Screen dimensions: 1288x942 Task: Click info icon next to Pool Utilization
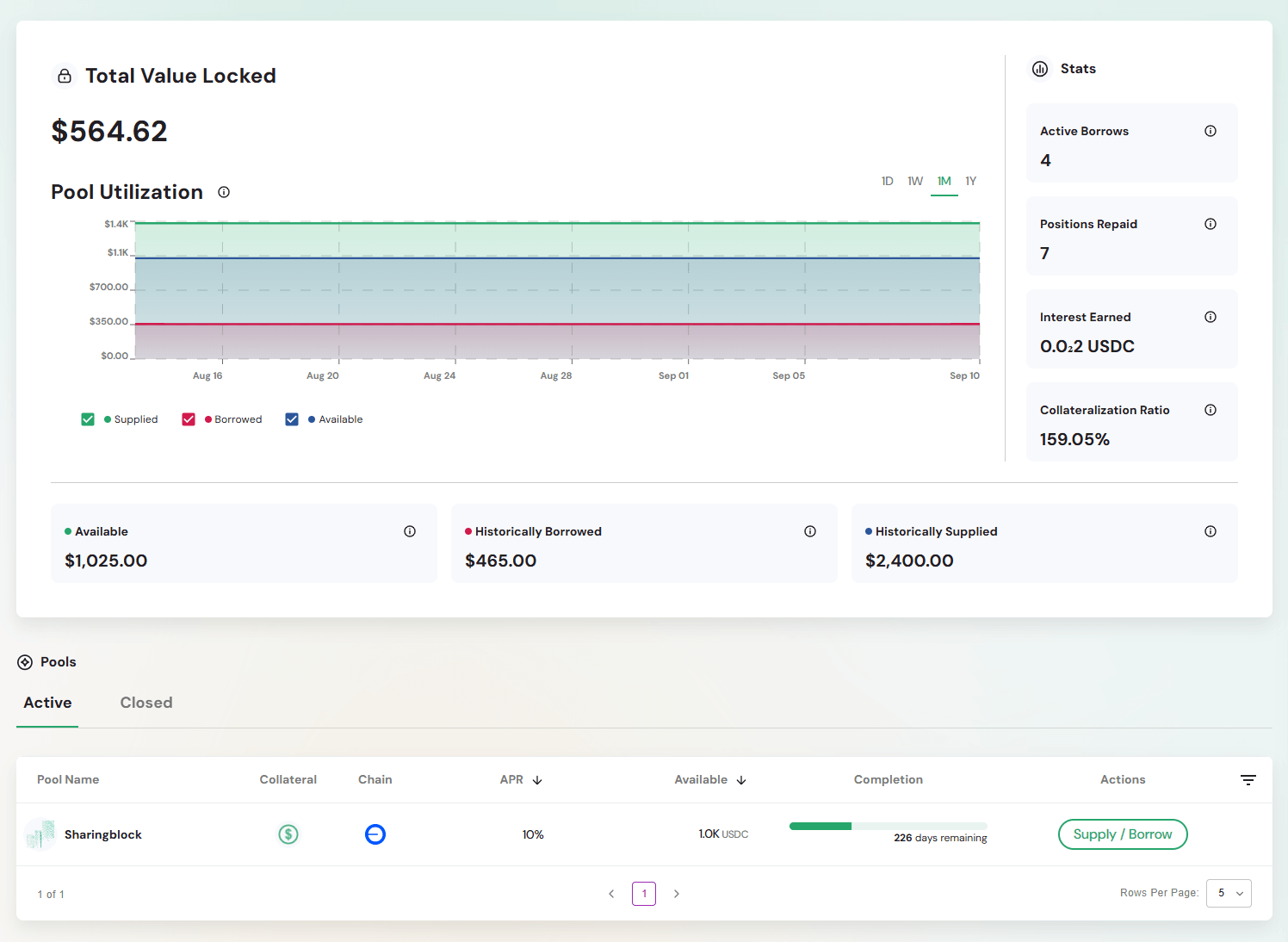pos(224,192)
